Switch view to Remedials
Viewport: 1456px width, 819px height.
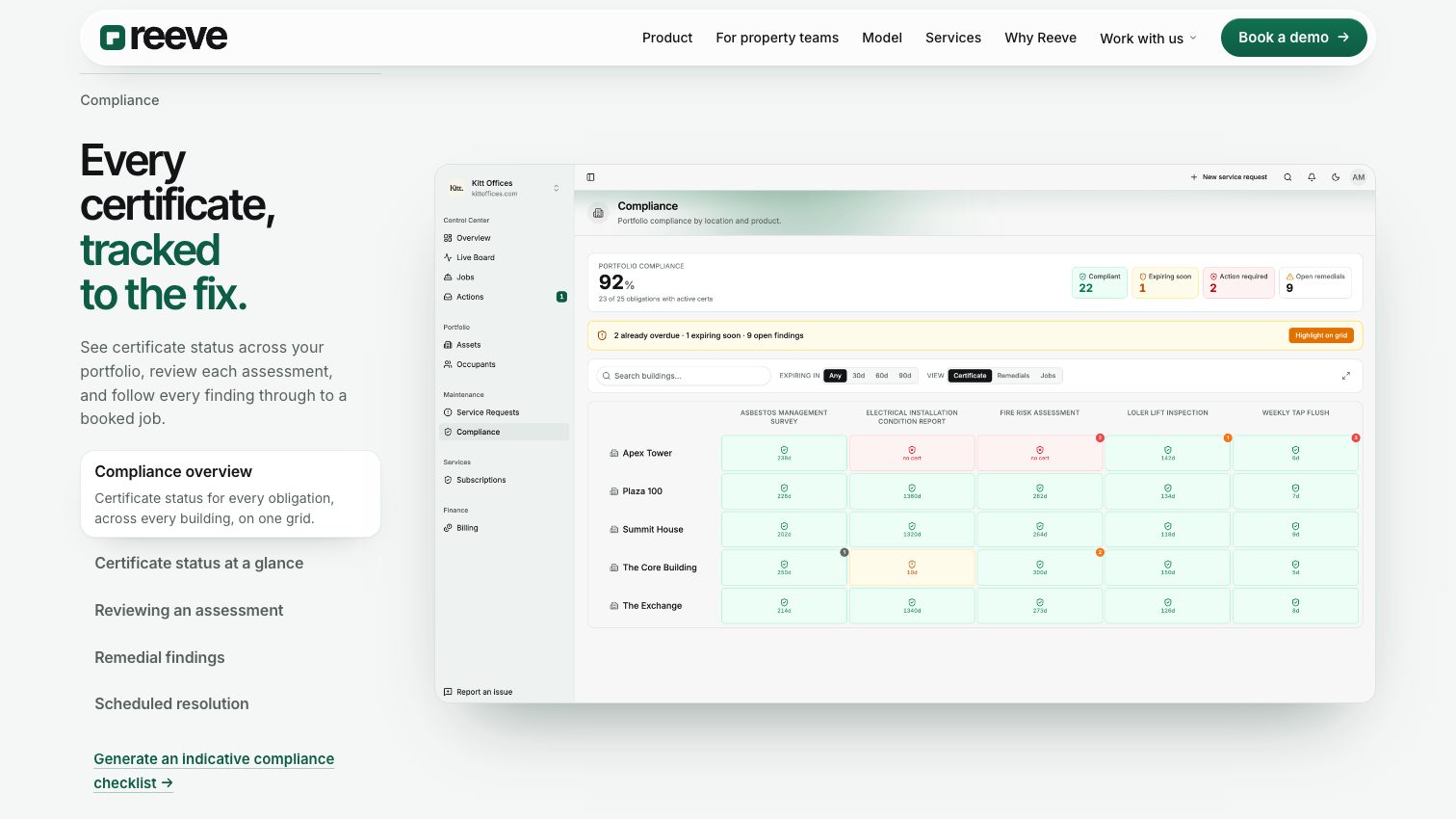pos(1013,376)
